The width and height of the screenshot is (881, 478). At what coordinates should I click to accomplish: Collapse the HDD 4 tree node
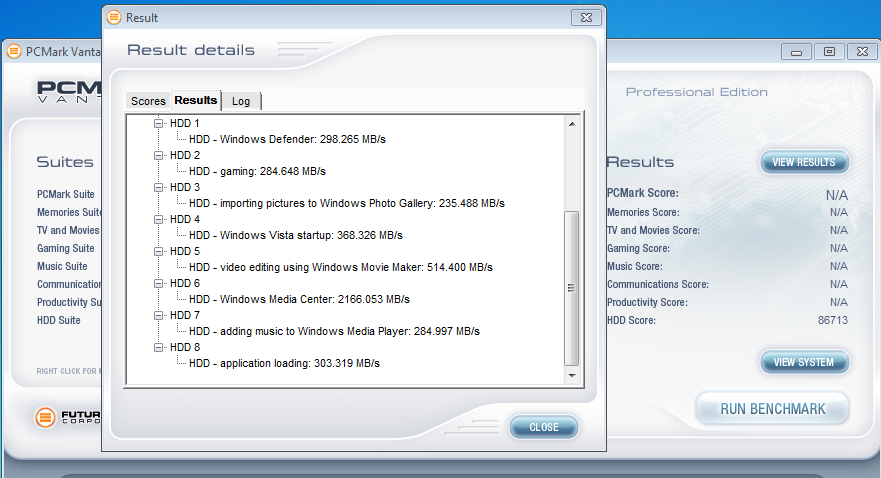pos(158,219)
